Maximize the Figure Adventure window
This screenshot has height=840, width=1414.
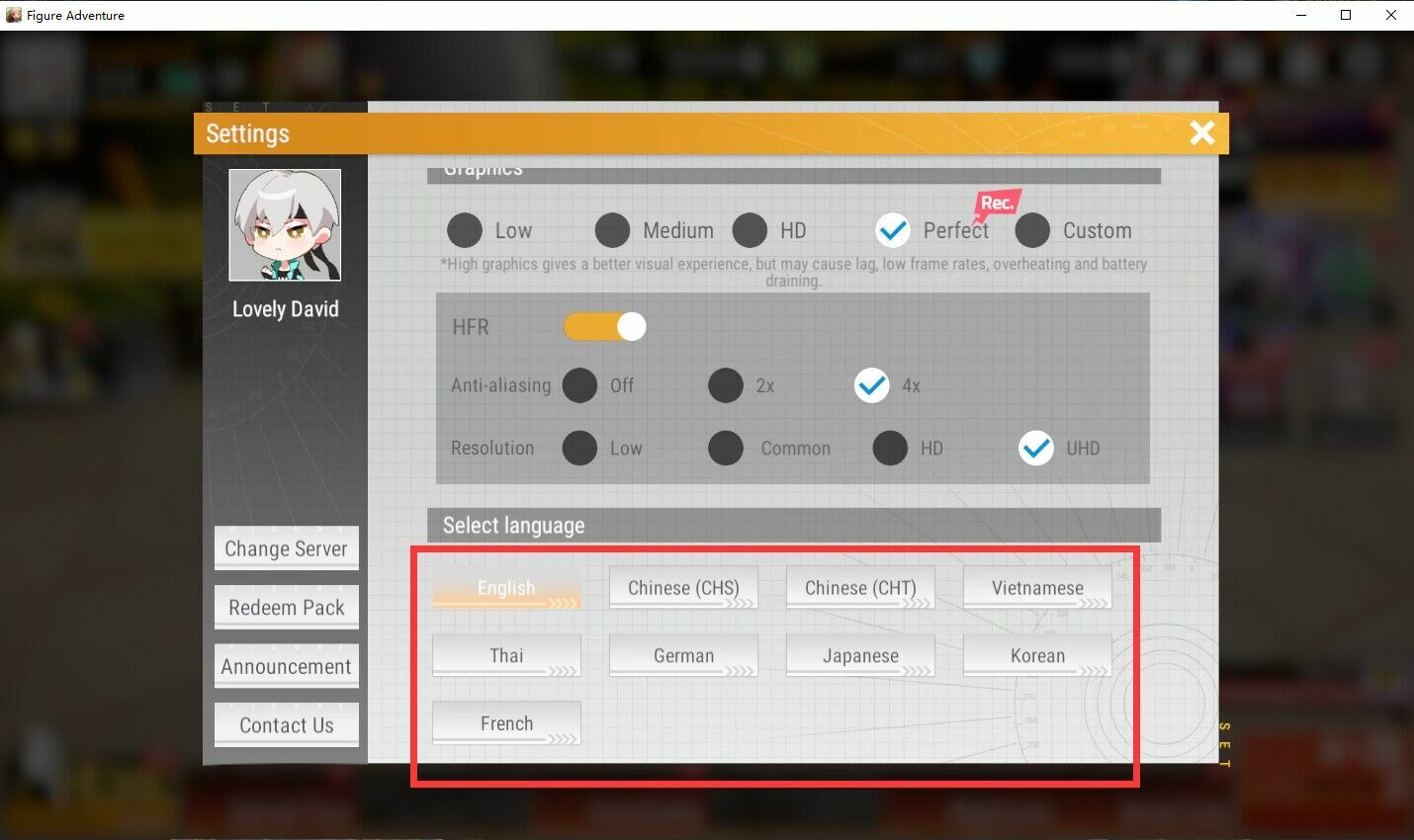click(x=1346, y=15)
